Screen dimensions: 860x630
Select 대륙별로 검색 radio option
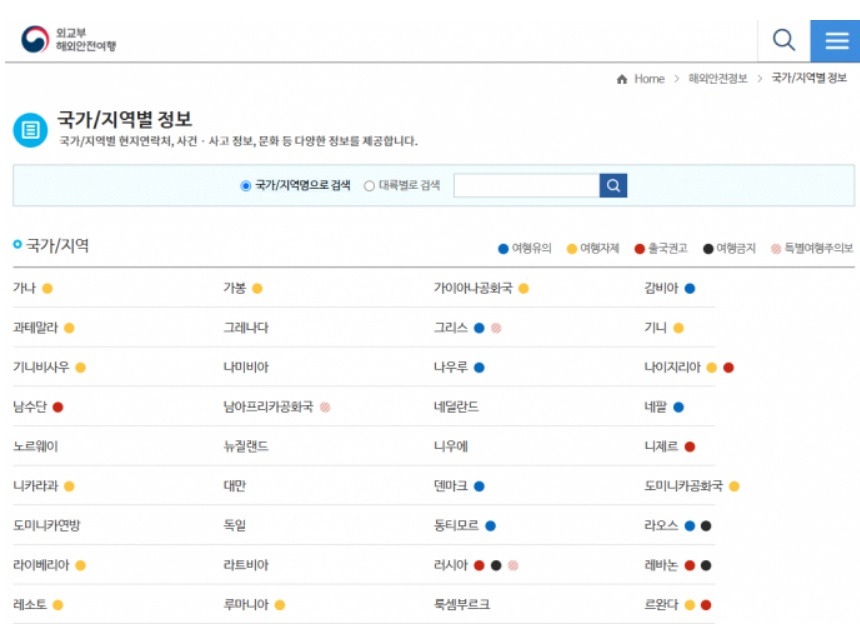click(369, 186)
